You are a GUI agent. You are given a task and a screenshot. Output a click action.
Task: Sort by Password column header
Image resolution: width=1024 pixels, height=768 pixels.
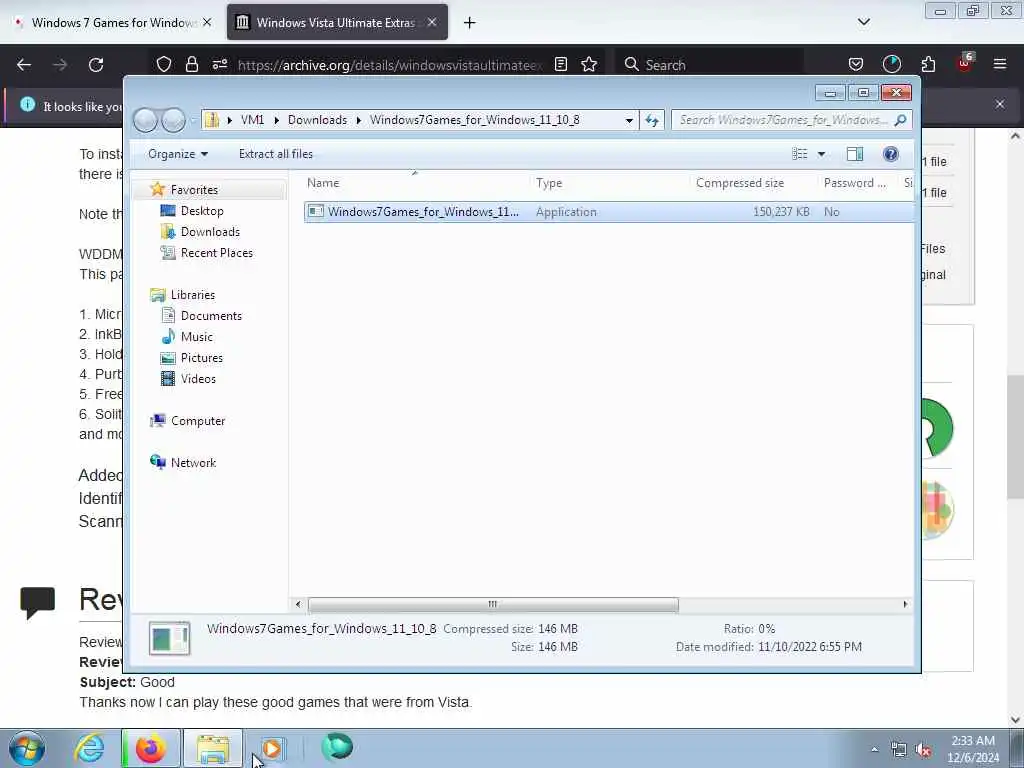coord(858,184)
